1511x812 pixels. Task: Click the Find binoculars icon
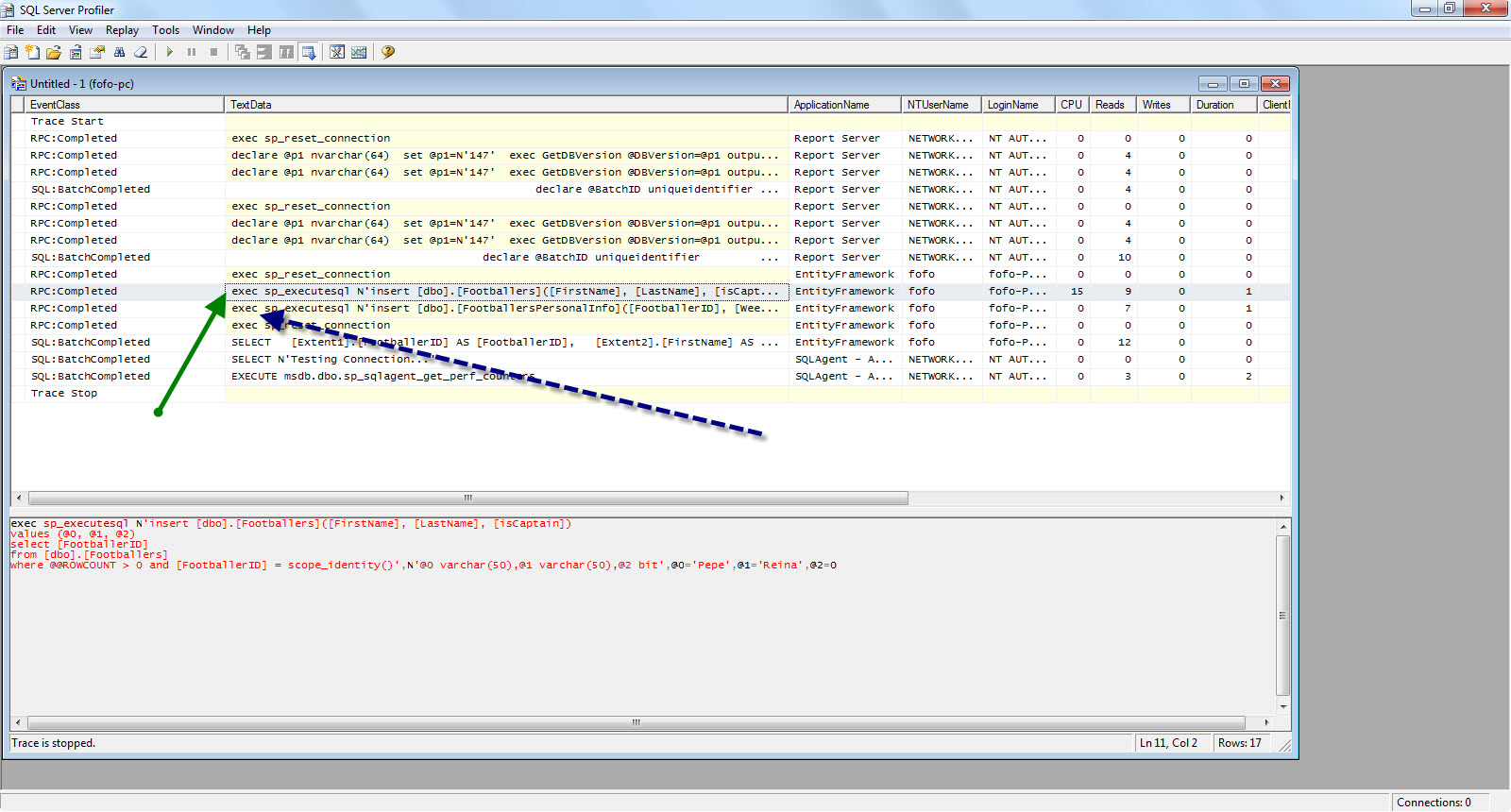click(119, 52)
